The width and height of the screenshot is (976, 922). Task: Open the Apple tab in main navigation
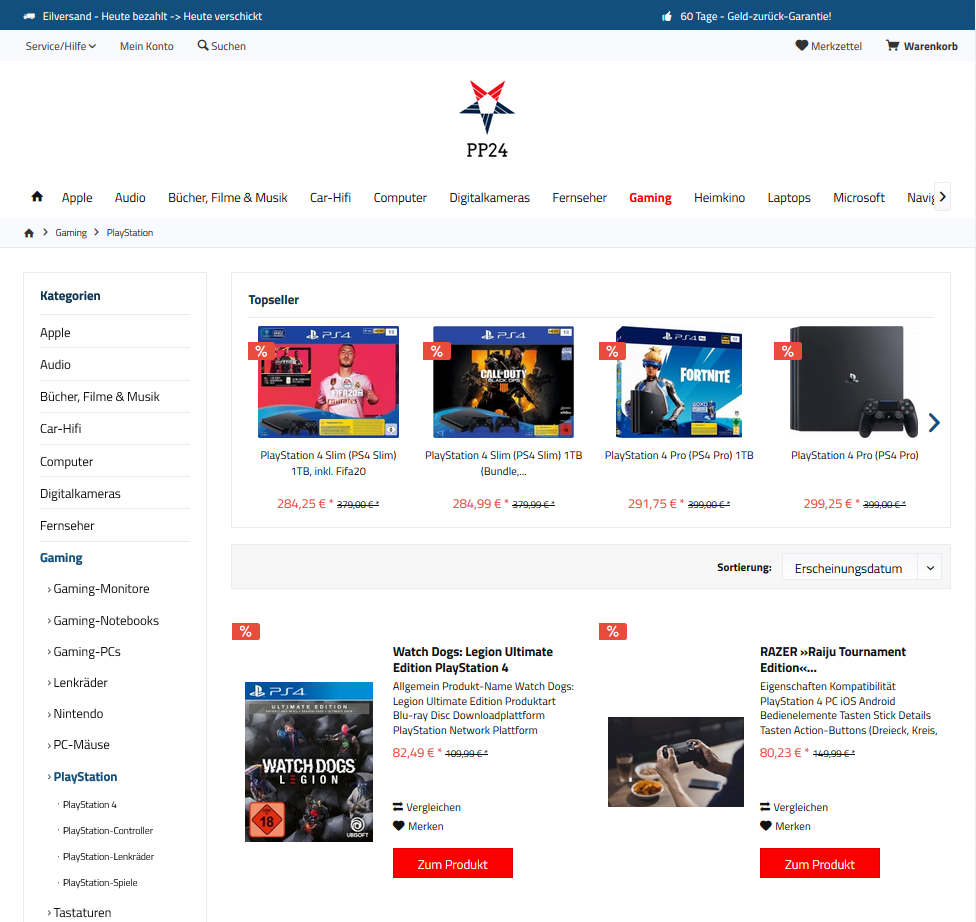pos(77,197)
